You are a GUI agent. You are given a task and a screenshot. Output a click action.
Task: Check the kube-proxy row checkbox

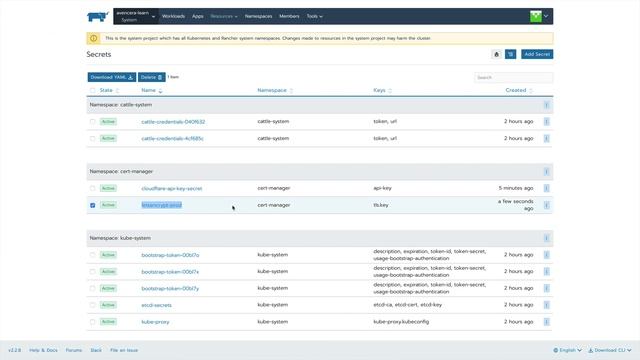click(93, 322)
